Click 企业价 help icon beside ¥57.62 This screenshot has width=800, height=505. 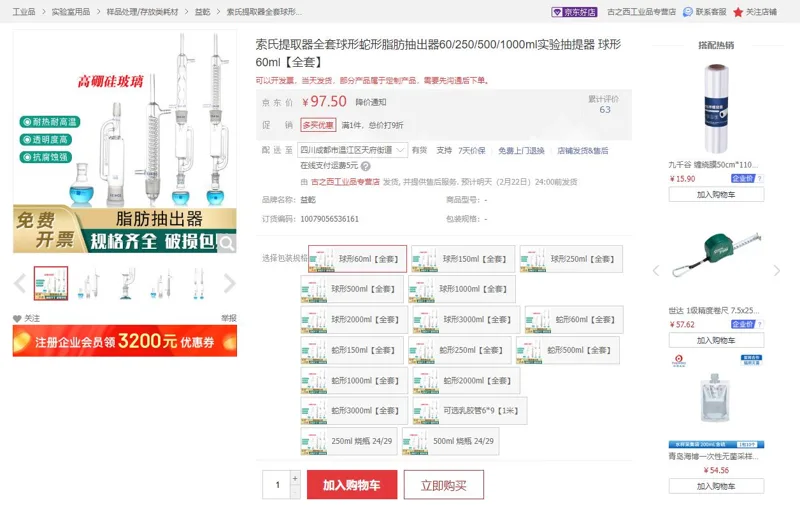pyautogui.click(x=760, y=324)
